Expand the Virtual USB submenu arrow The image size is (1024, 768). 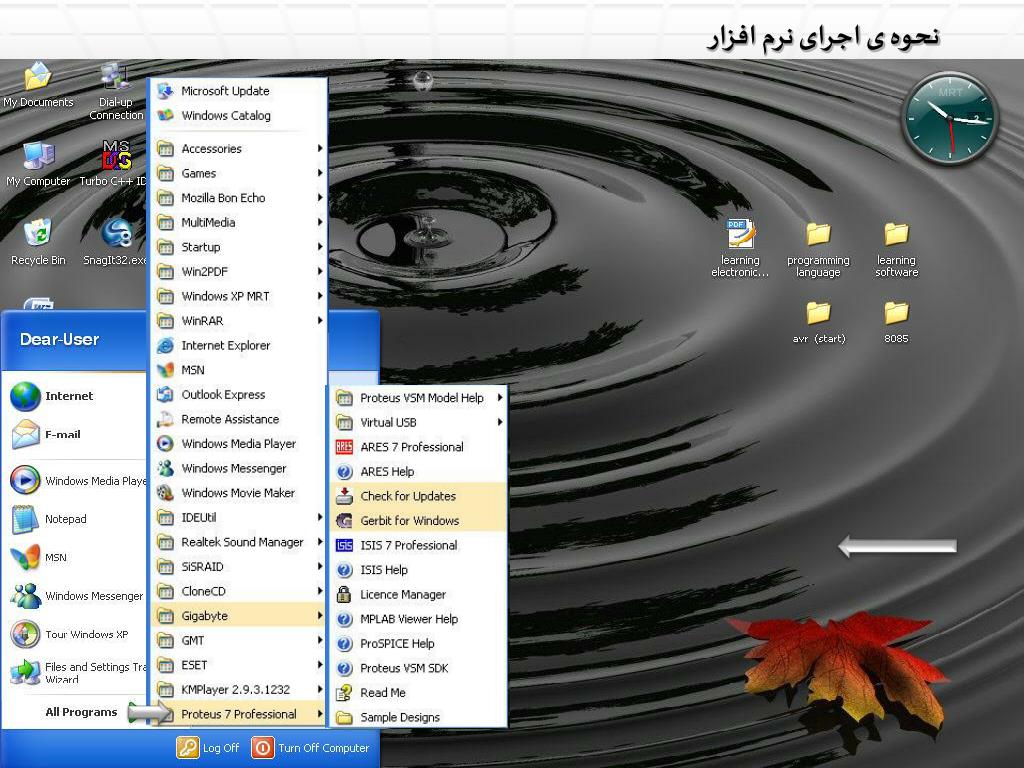(500, 423)
